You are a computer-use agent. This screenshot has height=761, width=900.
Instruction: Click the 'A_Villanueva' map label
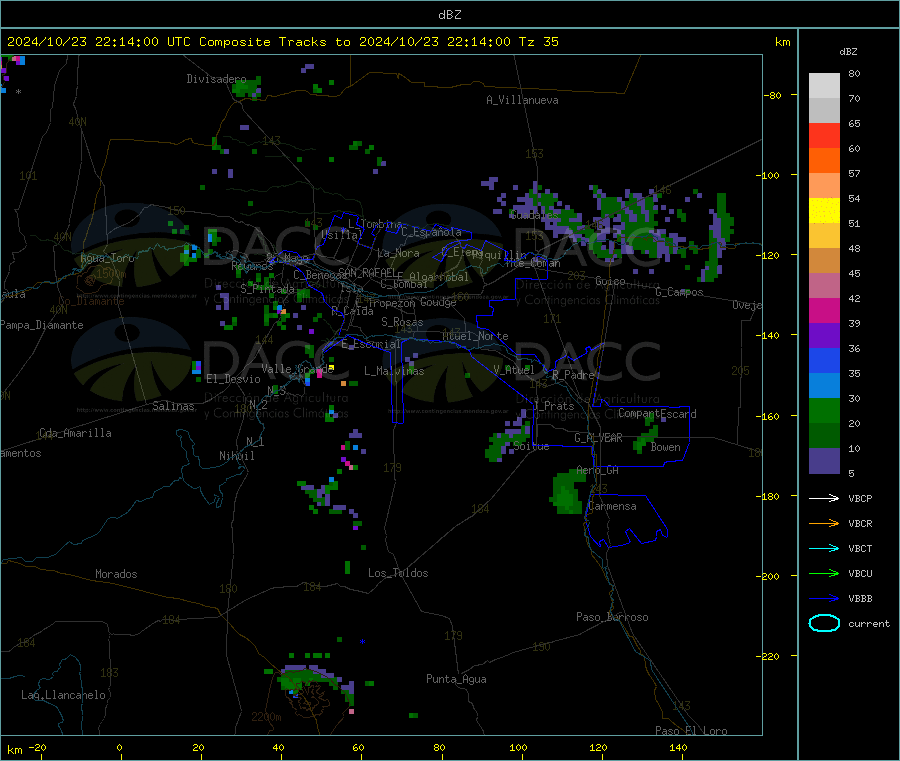click(522, 100)
